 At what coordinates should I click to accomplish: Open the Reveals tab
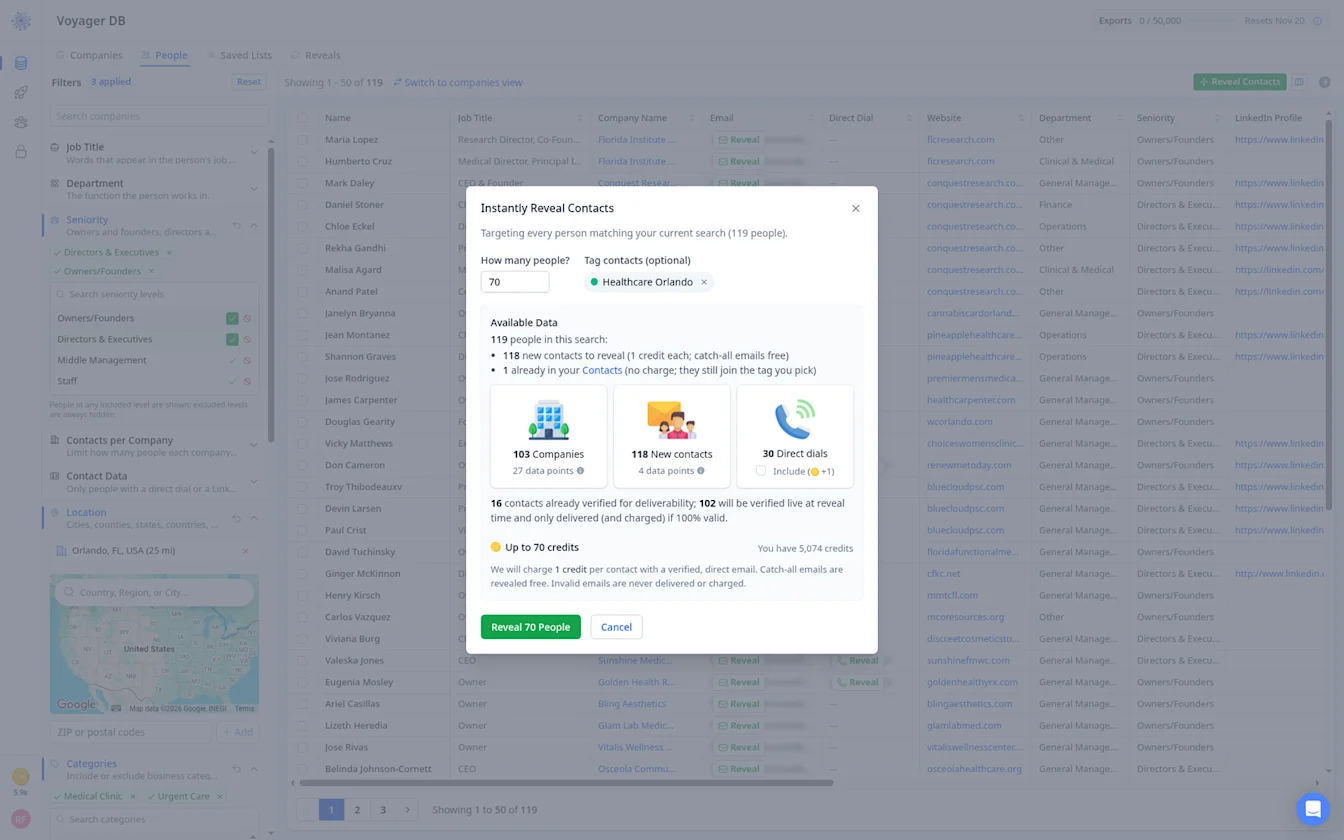click(315, 55)
